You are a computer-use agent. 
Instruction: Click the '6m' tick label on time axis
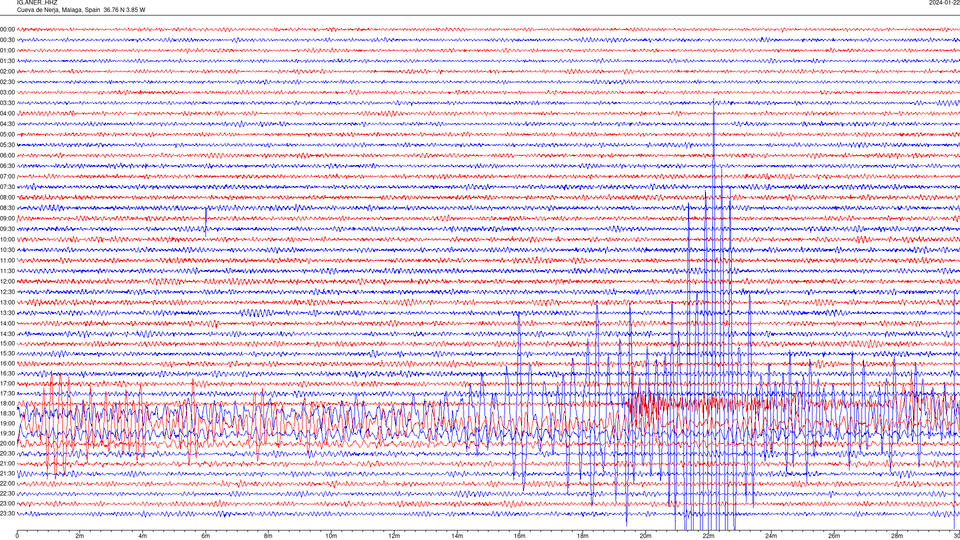click(x=205, y=536)
